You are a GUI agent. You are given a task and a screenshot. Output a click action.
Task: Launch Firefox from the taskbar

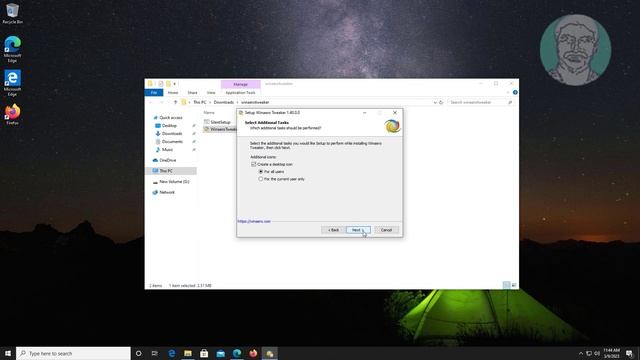253,353
